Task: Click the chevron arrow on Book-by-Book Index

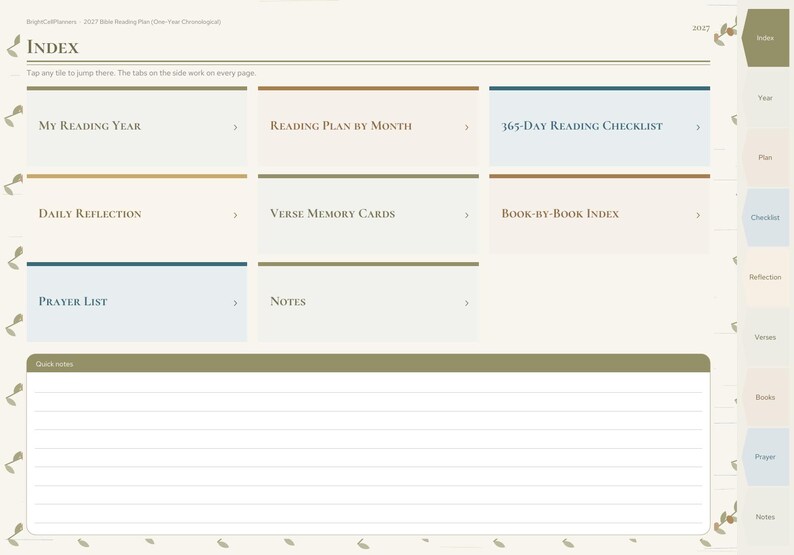Action: coord(698,215)
